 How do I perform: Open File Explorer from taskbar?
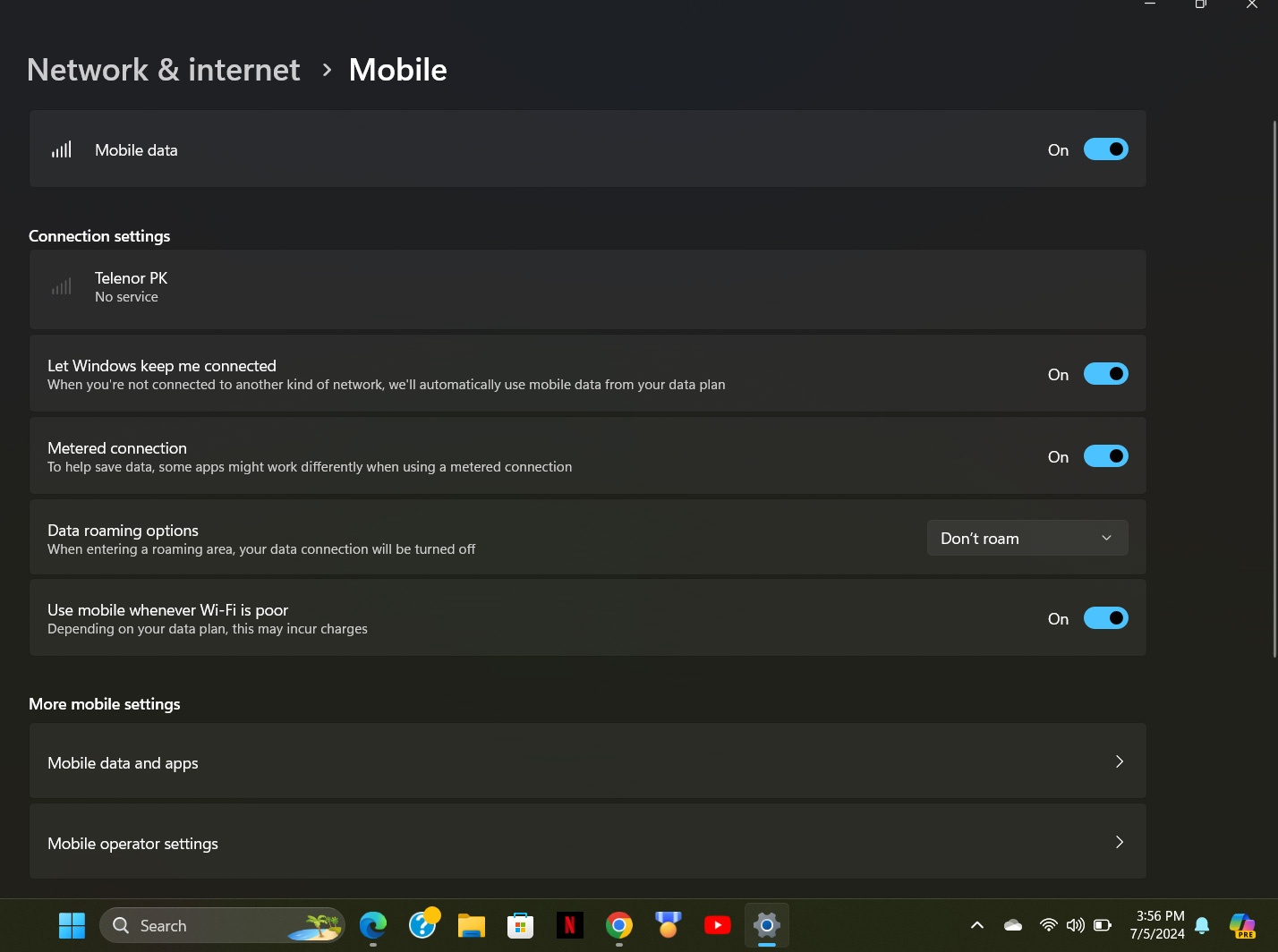472,925
